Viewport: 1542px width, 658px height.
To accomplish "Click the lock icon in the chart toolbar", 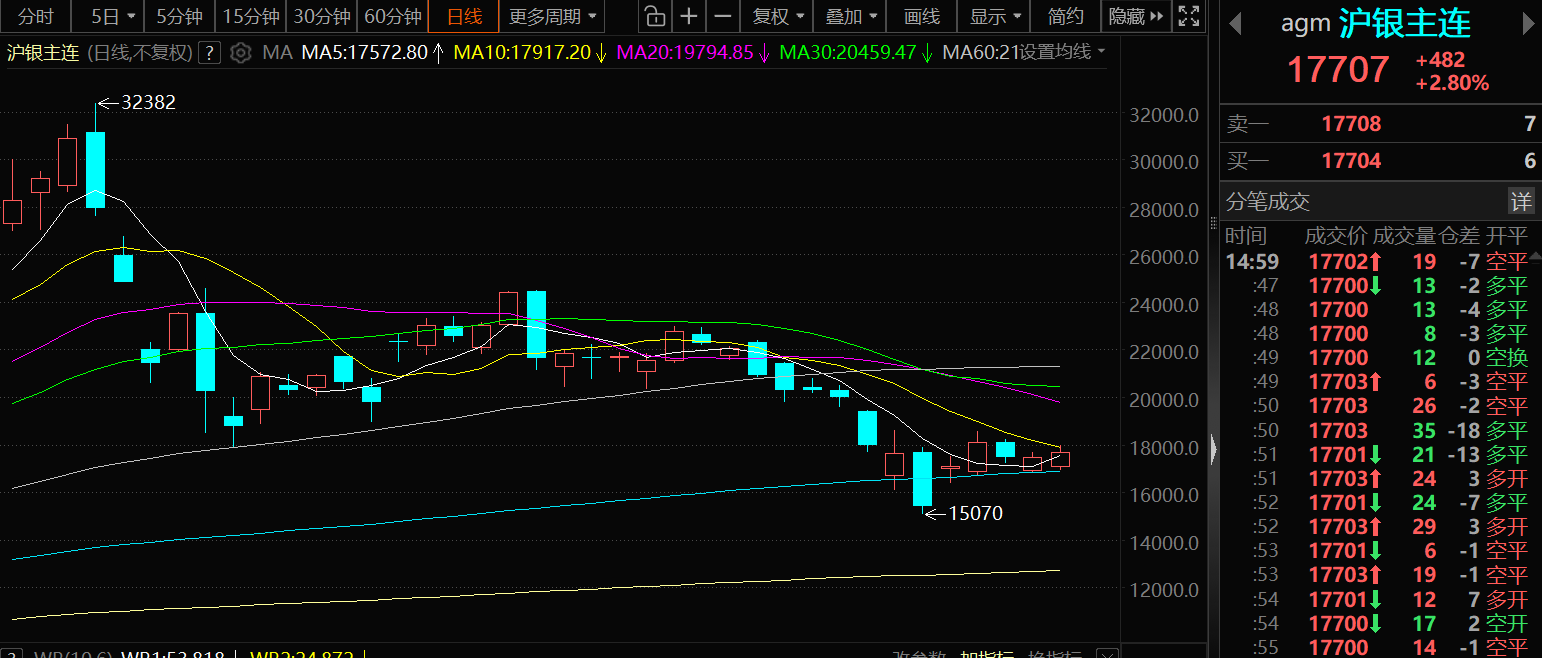I will tap(654, 16).
